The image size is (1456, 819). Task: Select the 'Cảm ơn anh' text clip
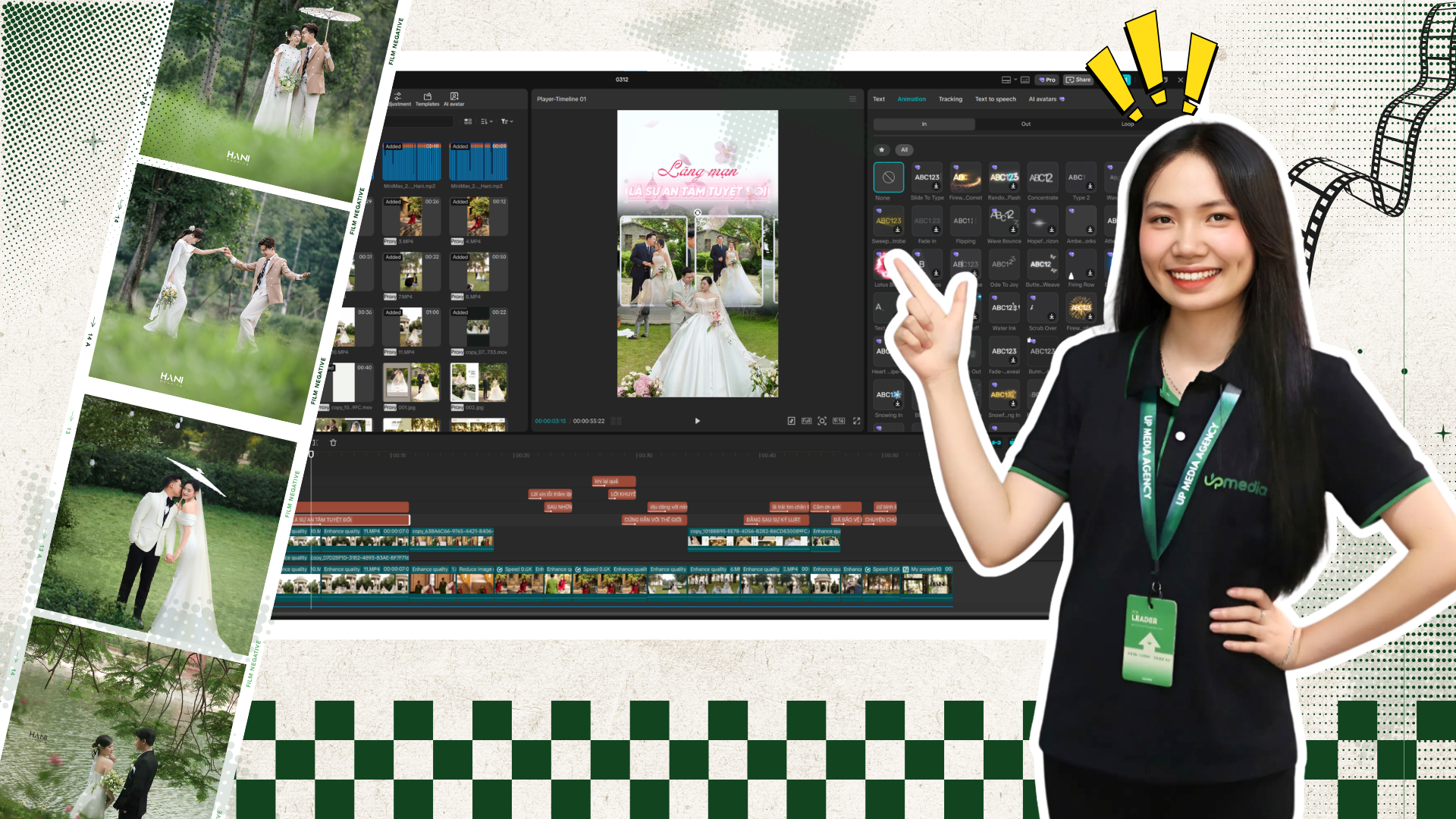tap(836, 507)
